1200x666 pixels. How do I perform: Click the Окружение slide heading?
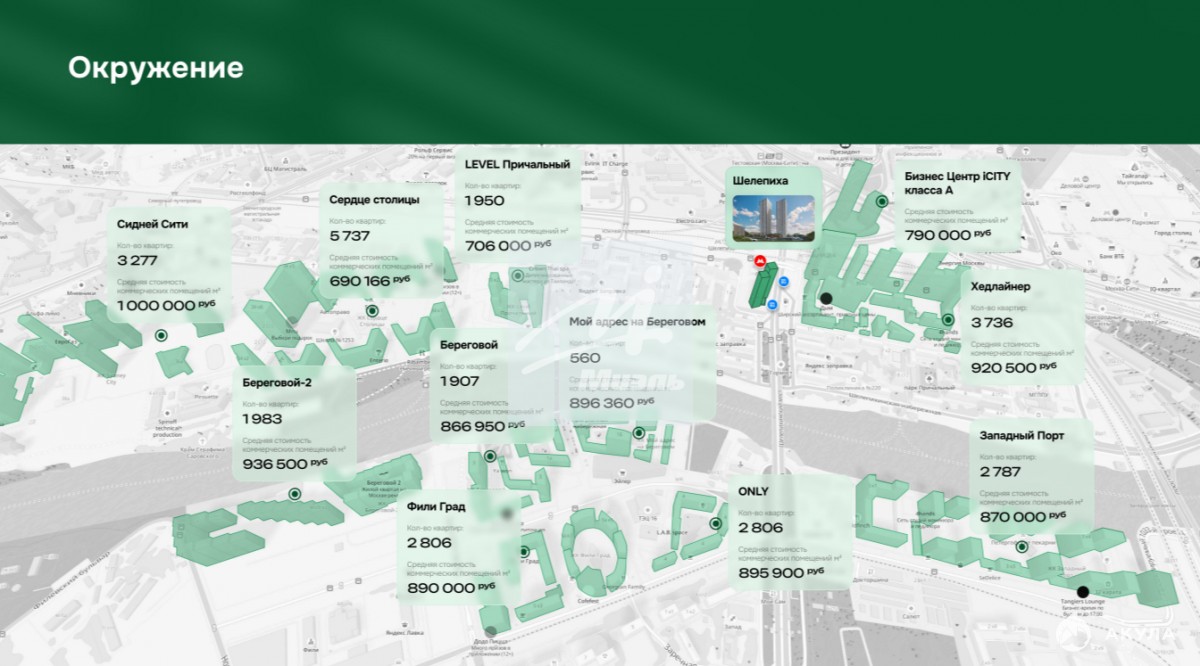(x=156, y=68)
